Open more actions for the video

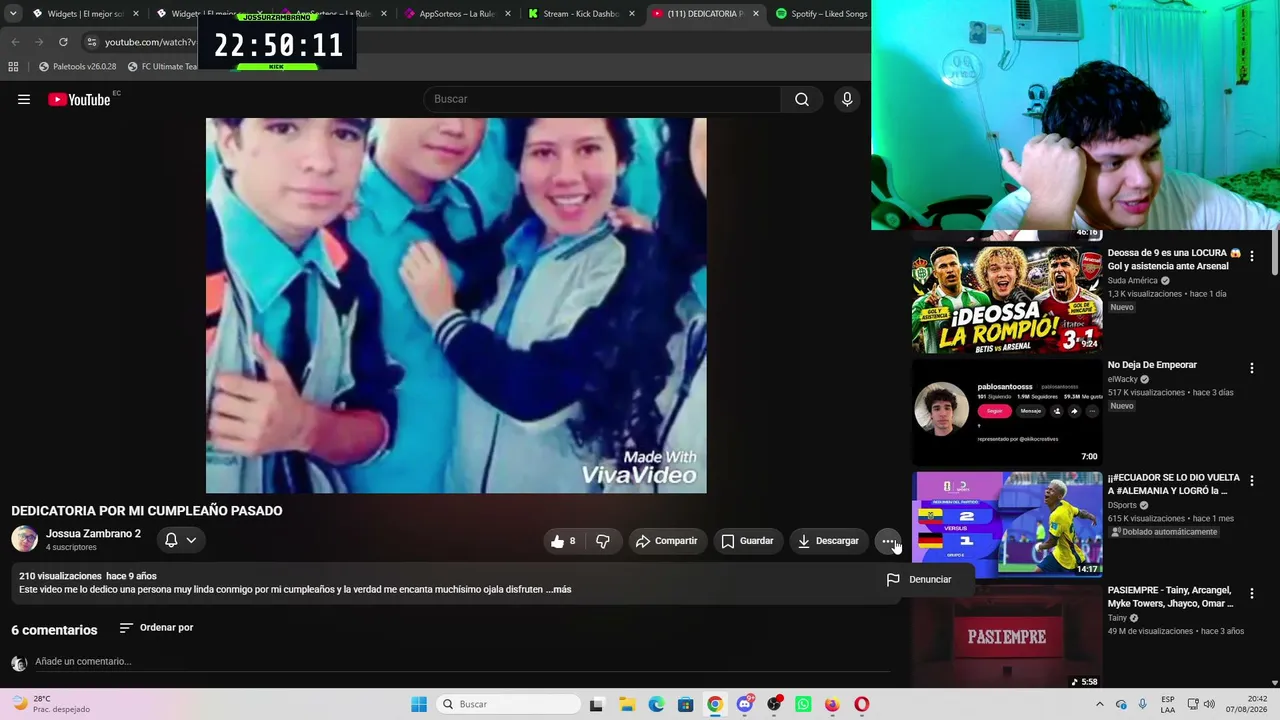click(888, 541)
